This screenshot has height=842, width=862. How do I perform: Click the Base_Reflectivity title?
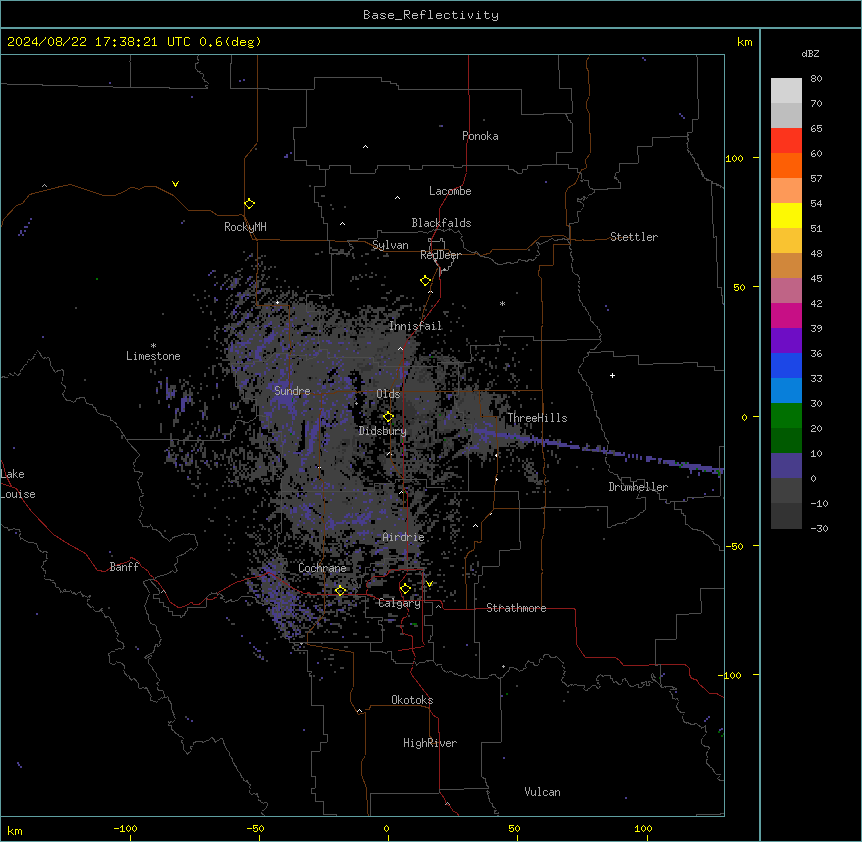[431, 15]
